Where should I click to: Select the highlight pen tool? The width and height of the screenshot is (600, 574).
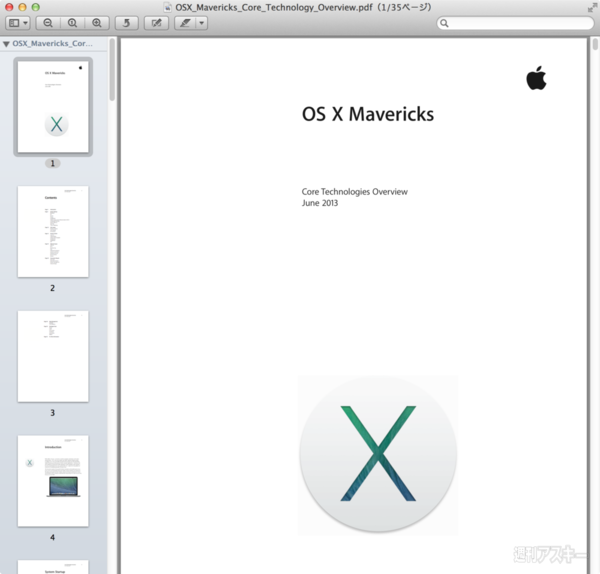pyautogui.click(x=185, y=23)
